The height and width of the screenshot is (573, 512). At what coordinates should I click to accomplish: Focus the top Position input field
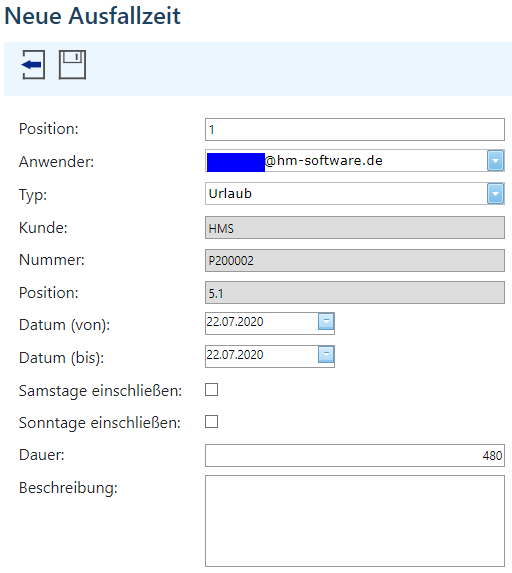pos(354,129)
